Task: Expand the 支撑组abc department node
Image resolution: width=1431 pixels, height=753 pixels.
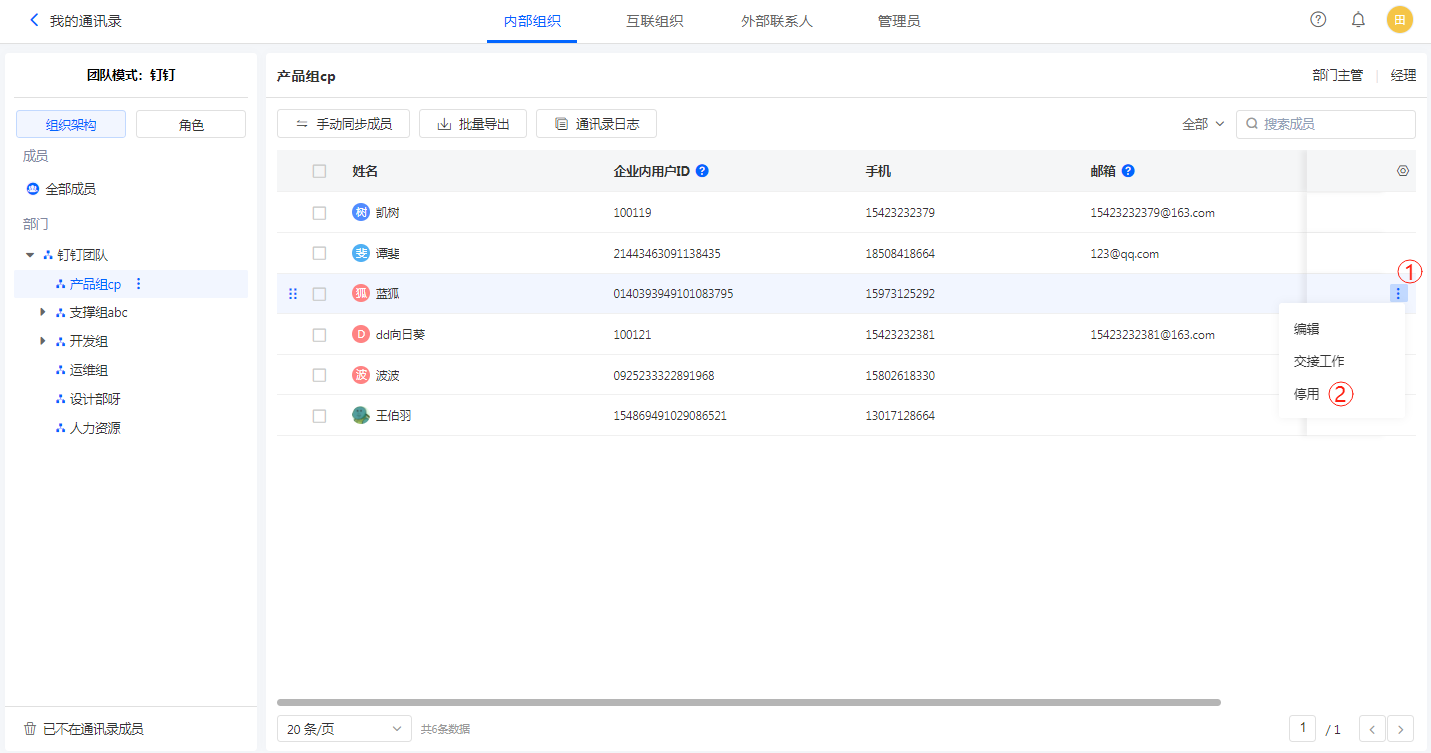Action: point(43,313)
